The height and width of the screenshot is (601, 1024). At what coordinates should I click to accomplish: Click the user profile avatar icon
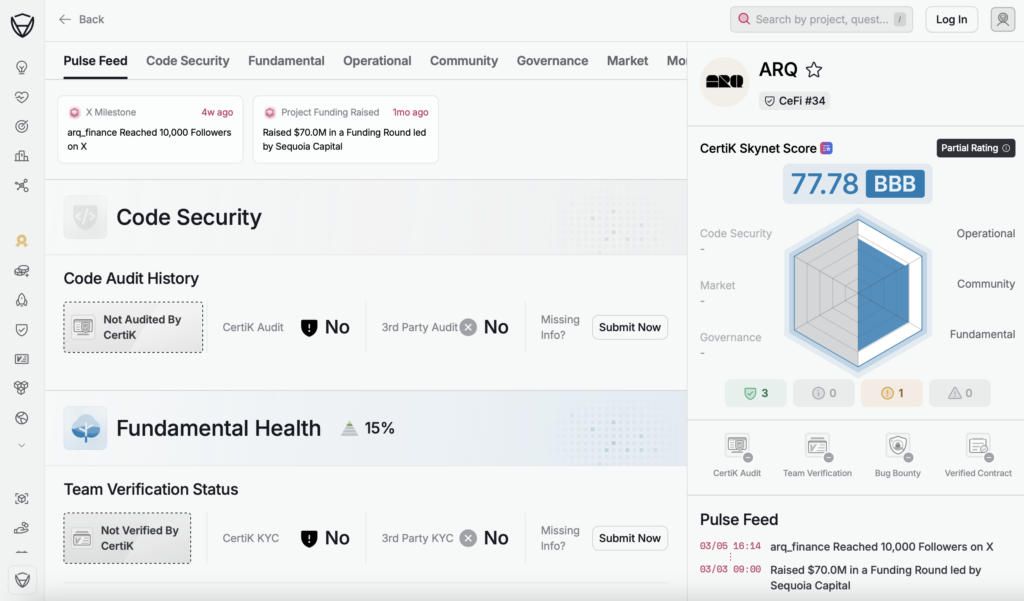[1002, 19]
